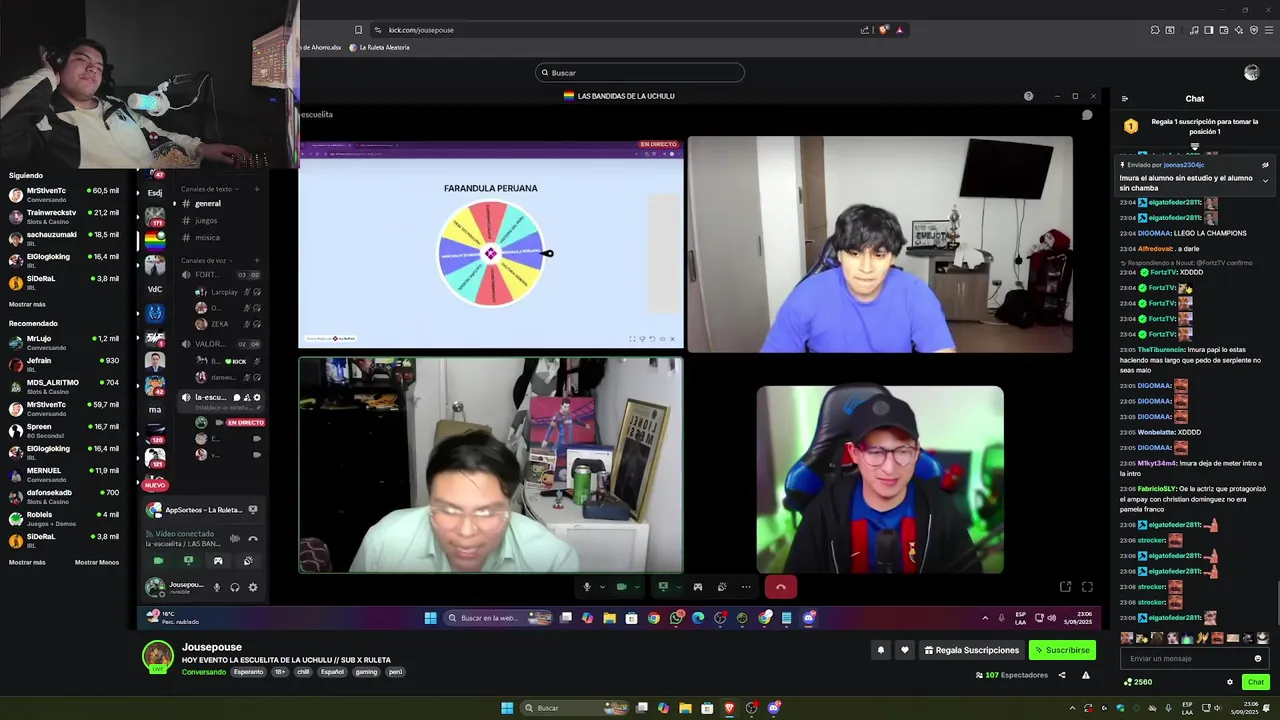Enter fullscreen for the Discord call
The width and height of the screenshot is (1280, 720).
click(1087, 587)
